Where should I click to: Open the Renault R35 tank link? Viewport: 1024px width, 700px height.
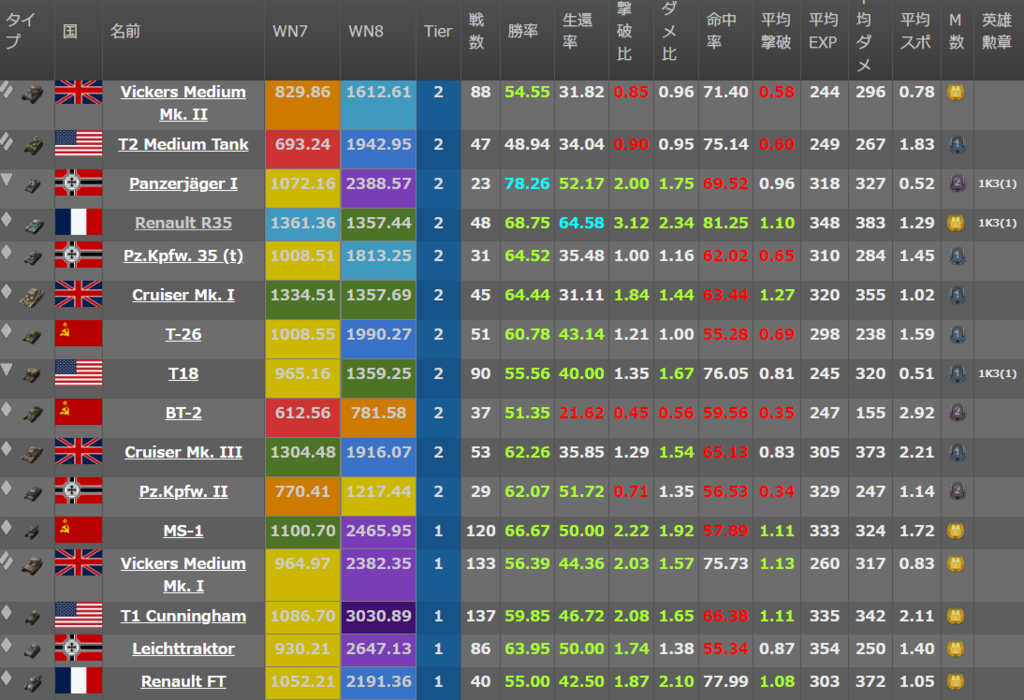[x=183, y=223]
